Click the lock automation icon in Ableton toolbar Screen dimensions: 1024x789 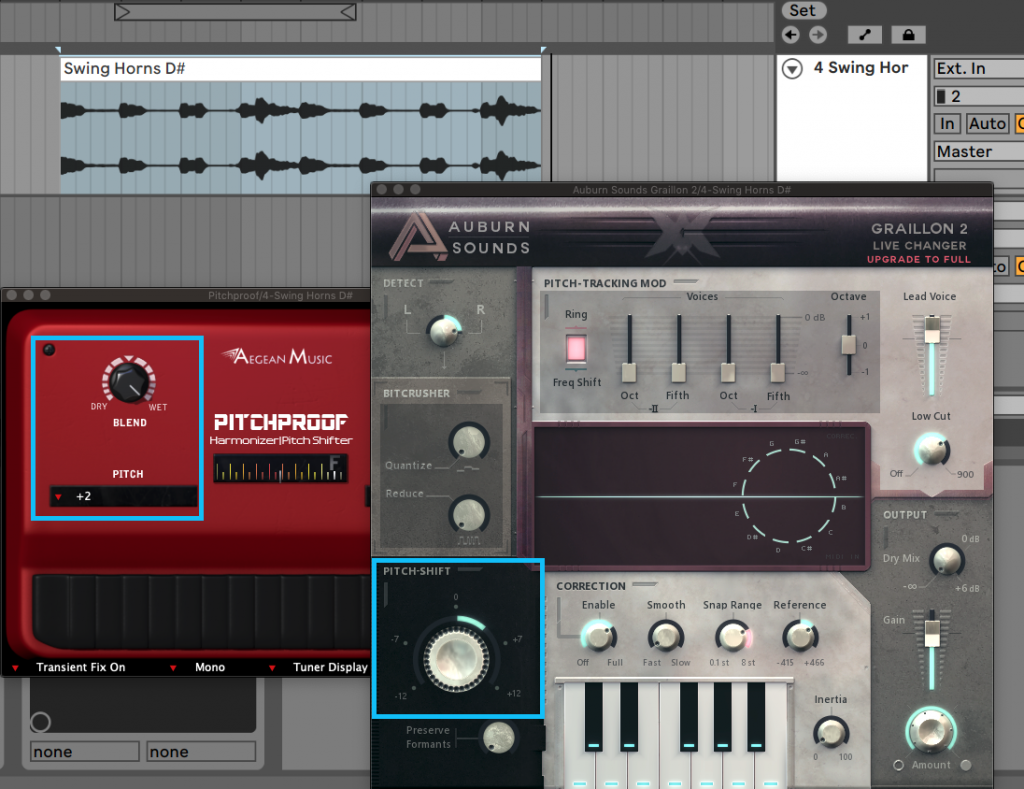pyautogui.click(x=907, y=34)
